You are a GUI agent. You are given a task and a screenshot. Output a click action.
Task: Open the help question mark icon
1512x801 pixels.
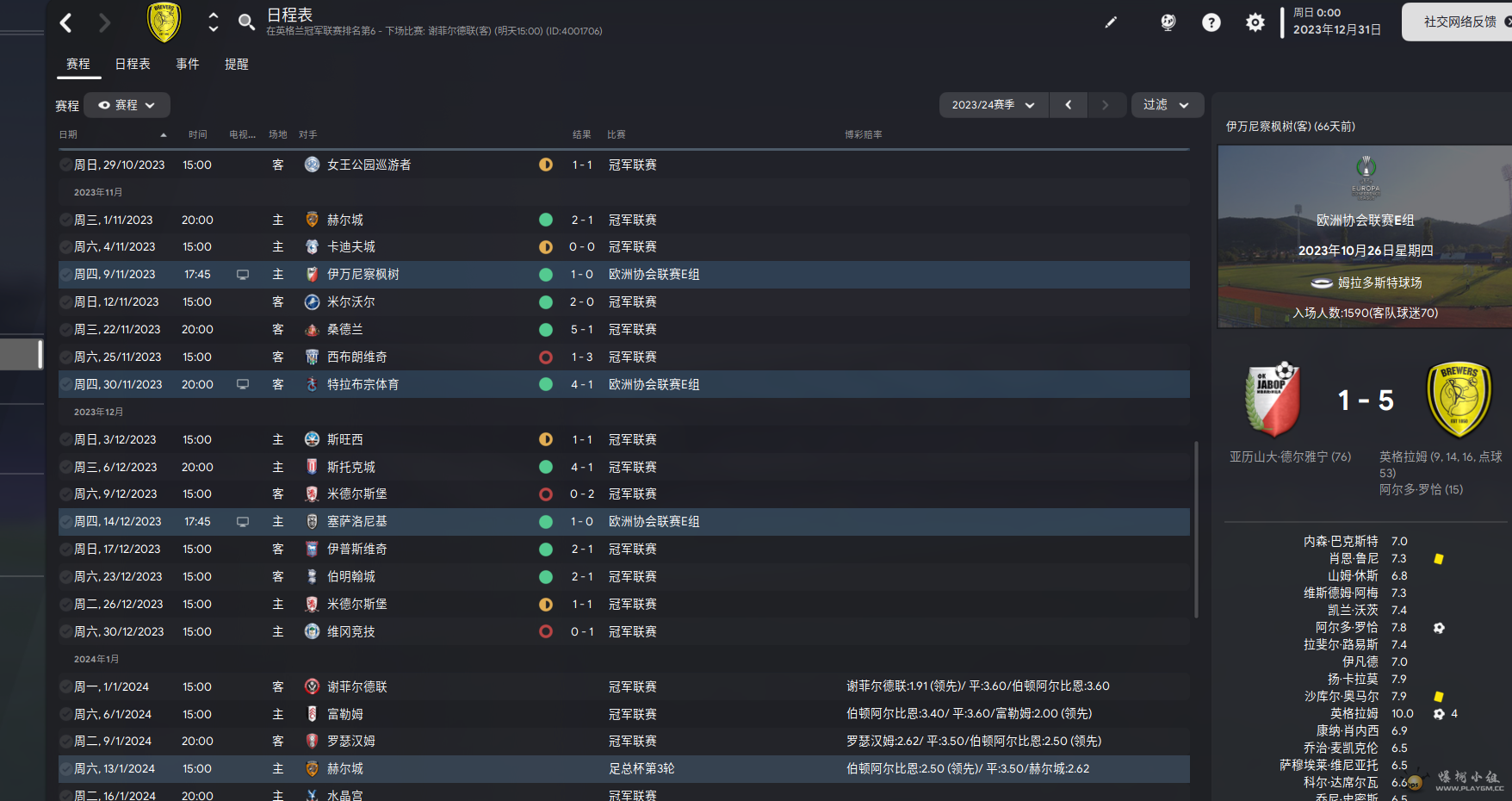click(x=1211, y=22)
